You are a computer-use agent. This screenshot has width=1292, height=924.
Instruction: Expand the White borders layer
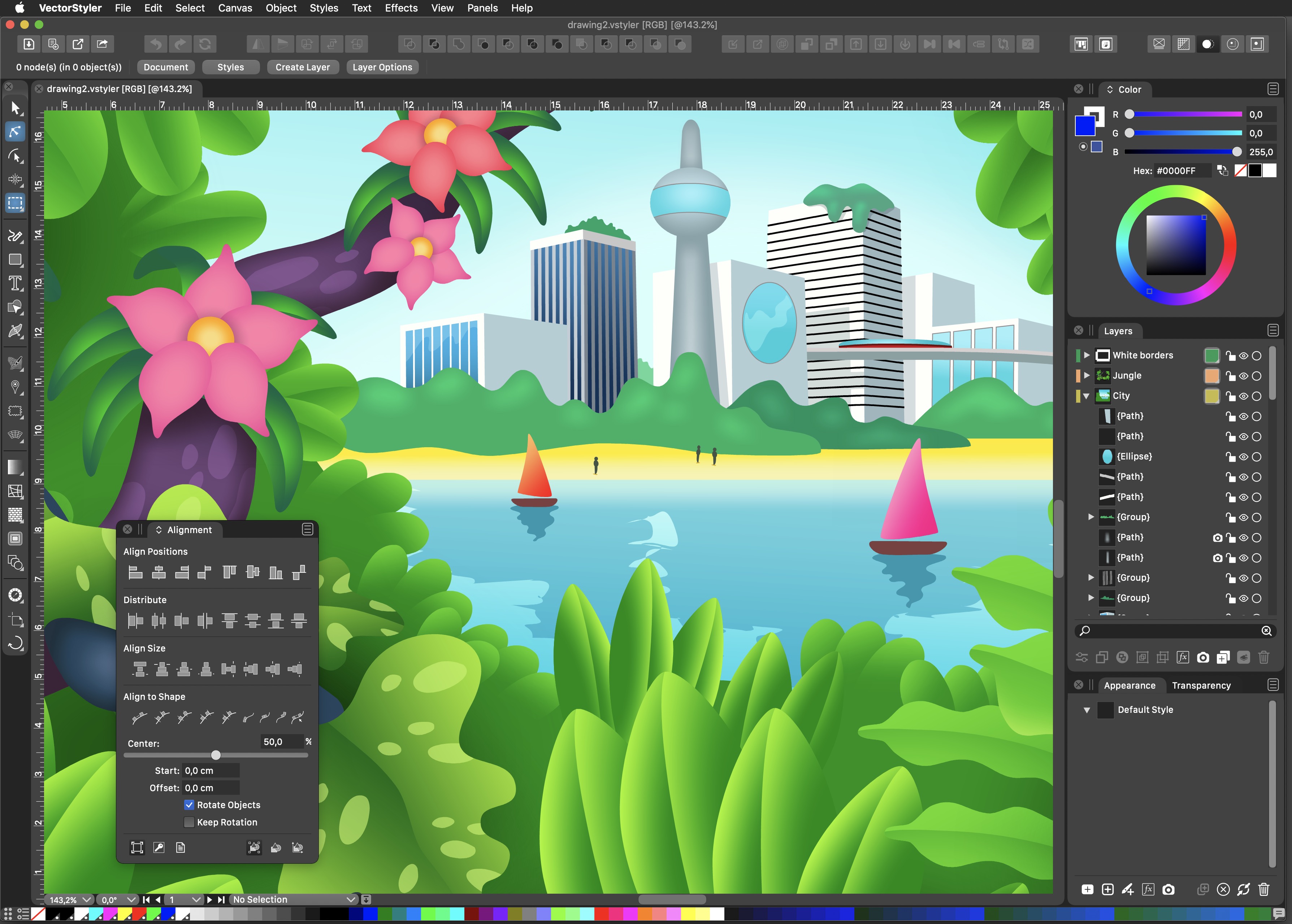tap(1087, 355)
